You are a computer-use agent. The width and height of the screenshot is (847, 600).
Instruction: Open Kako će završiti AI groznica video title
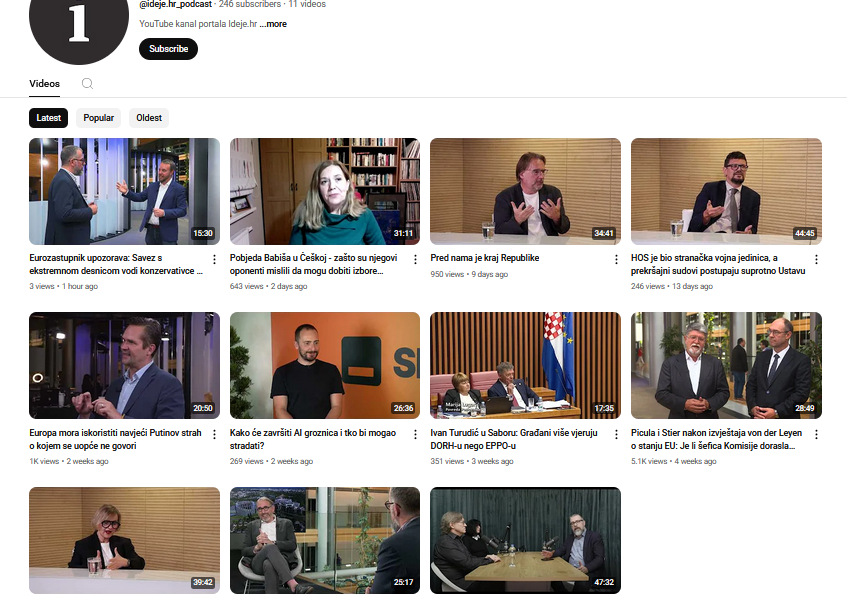312,439
